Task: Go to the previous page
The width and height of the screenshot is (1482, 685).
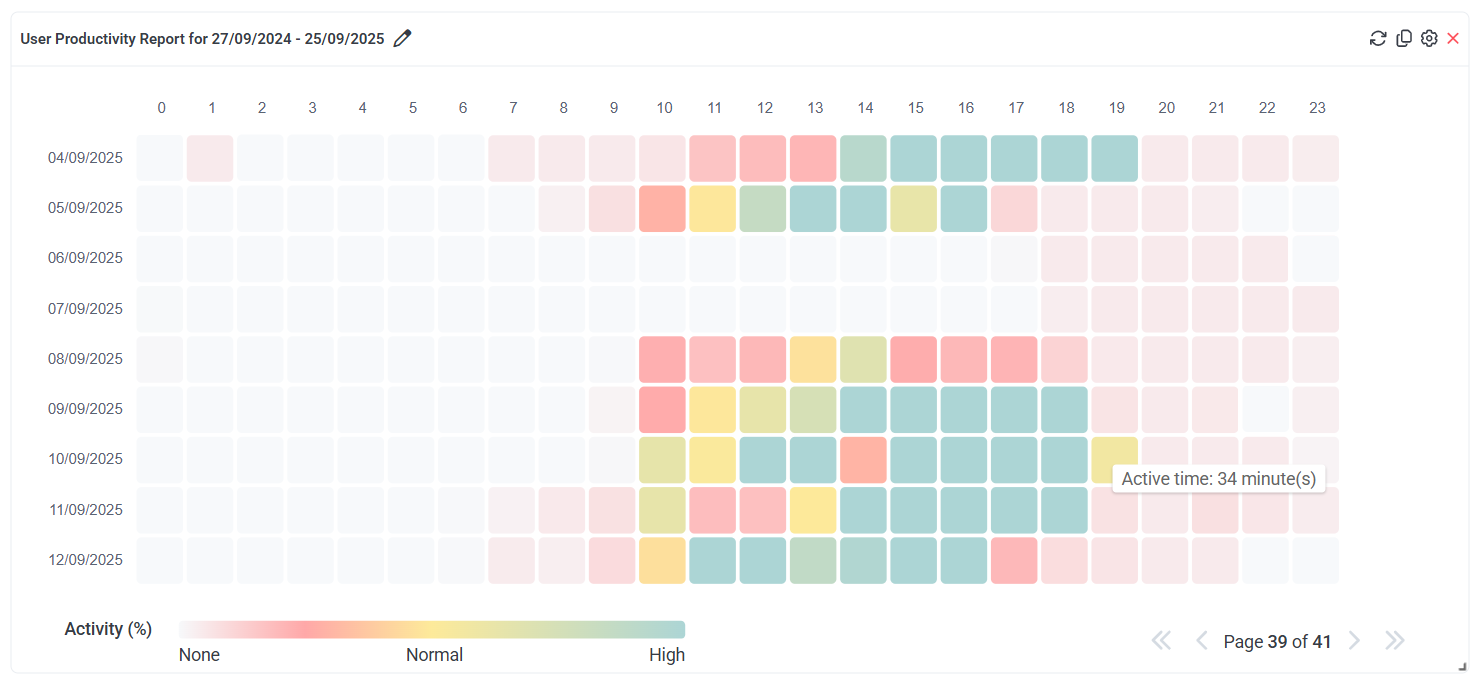Action: tap(1202, 641)
